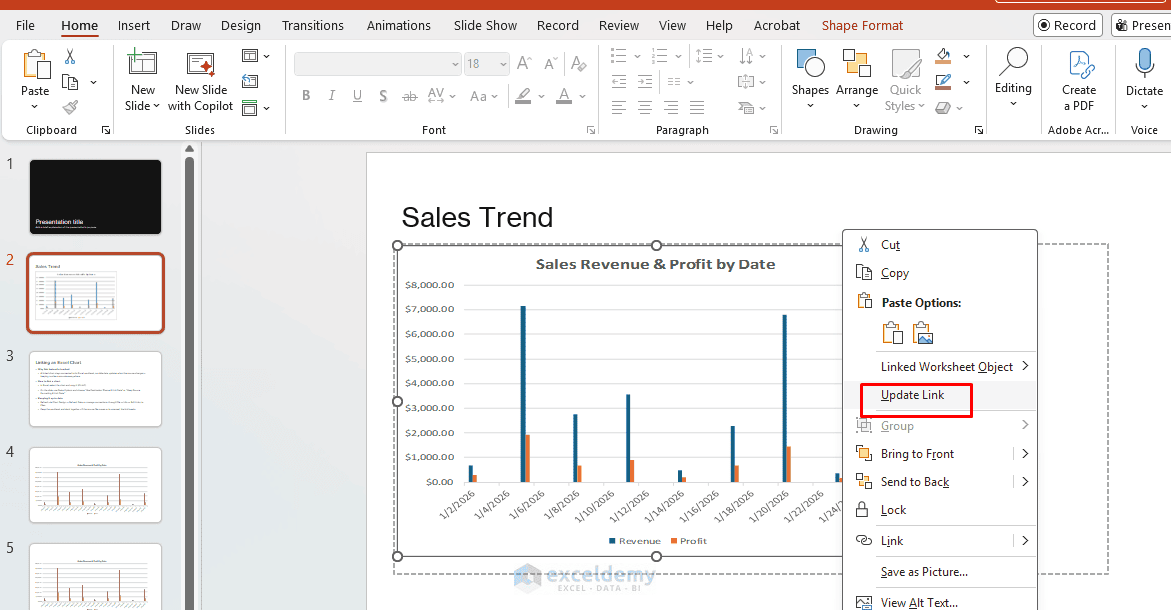The width and height of the screenshot is (1171, 610).
Task: Click the Quick Styles icon
Action: click(906, 64)
